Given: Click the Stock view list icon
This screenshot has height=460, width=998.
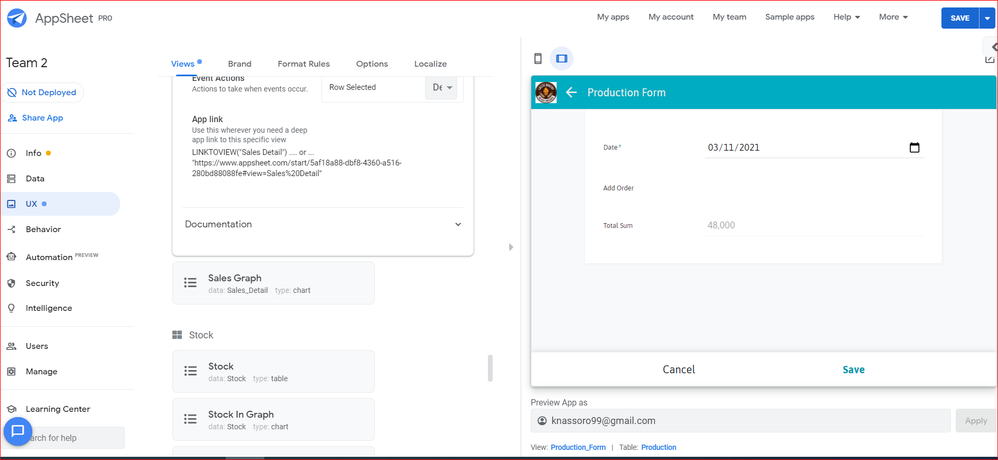Looking at the screenshot, I should coord(190,371).
